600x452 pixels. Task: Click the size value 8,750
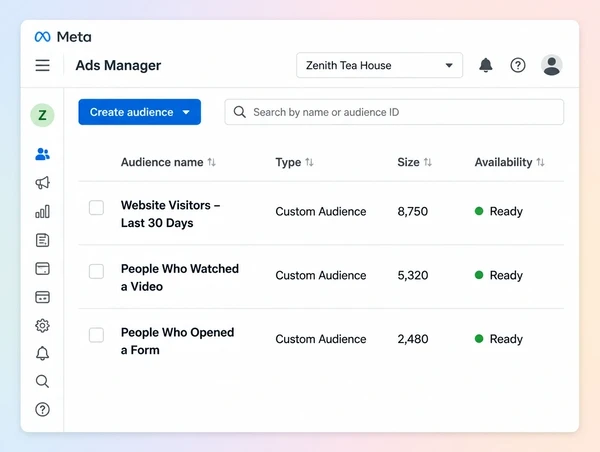pyautogui.click(x=412, y=211)
